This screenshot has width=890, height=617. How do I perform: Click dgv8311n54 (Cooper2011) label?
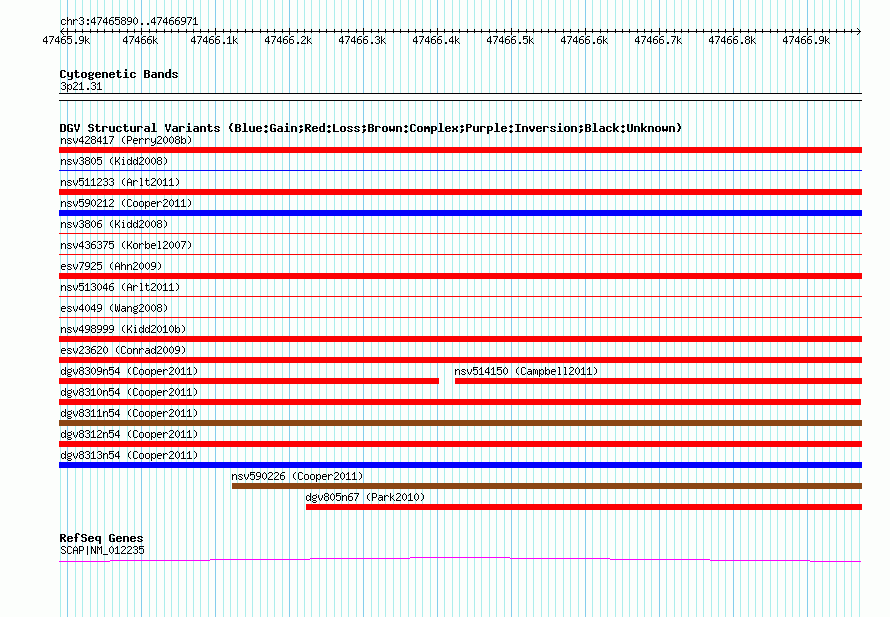pyautogui.click(x=129, y=413)
